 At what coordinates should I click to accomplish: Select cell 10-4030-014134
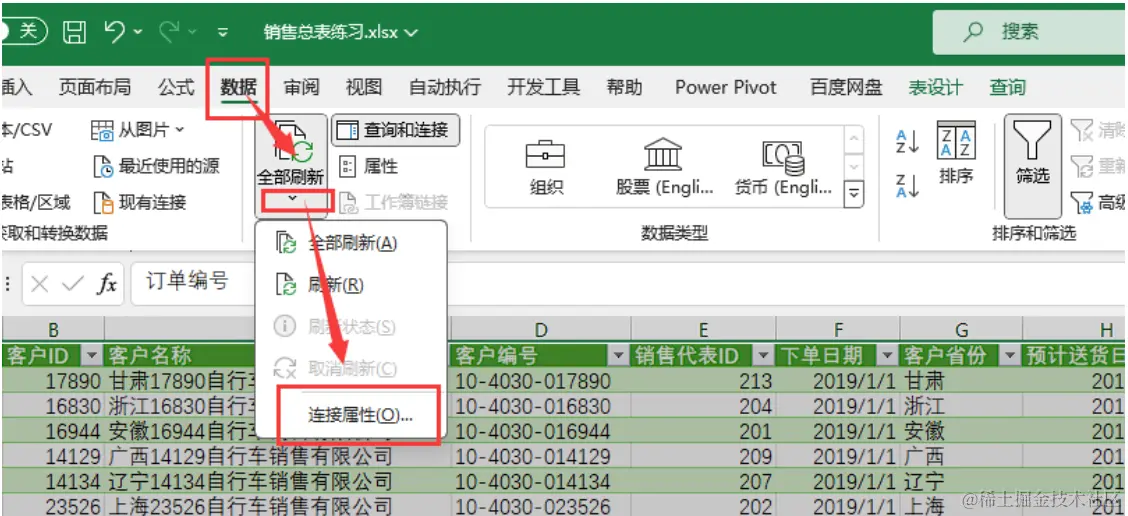(541, 481)
